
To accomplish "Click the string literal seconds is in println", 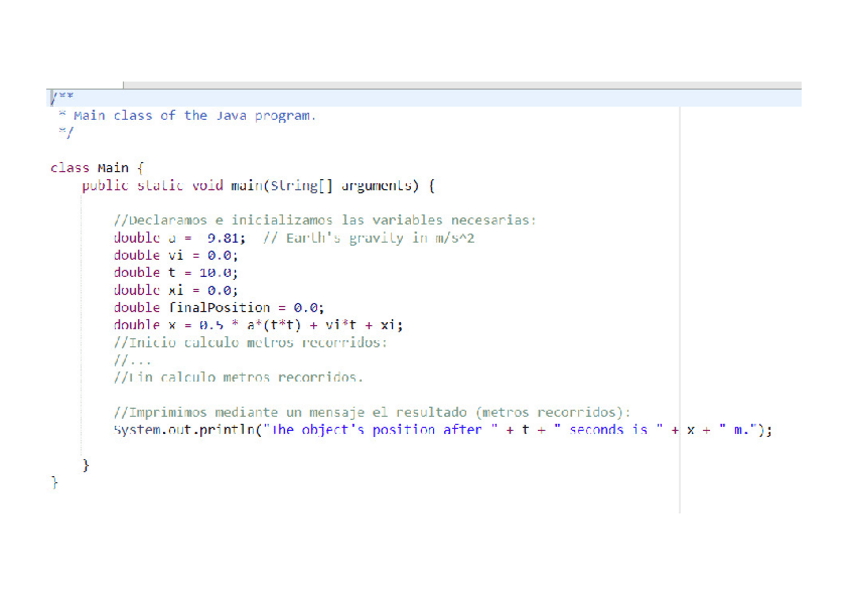I will 610,429.
